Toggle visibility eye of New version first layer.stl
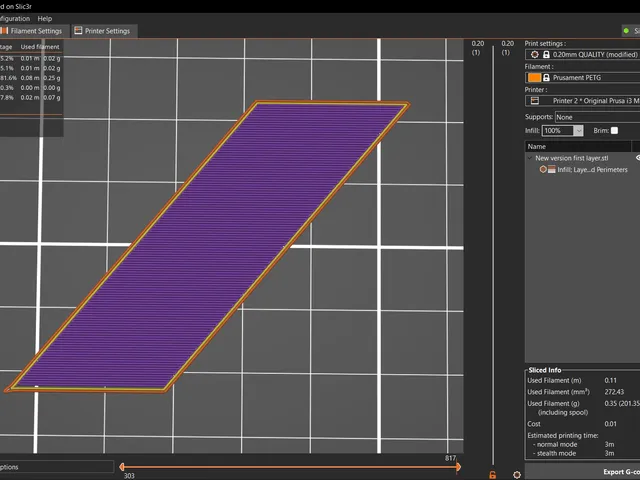The height and width of the screenshot is (480, 640). coord(638,158)
